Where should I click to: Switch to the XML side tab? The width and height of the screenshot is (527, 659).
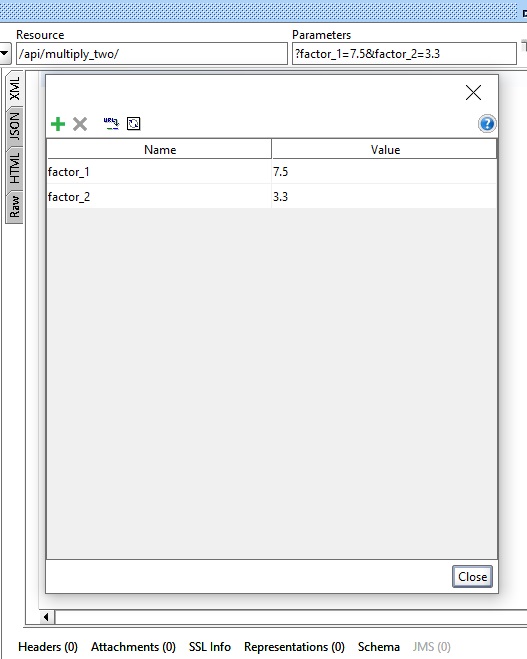pyautogui.click(x=14, y=89)
